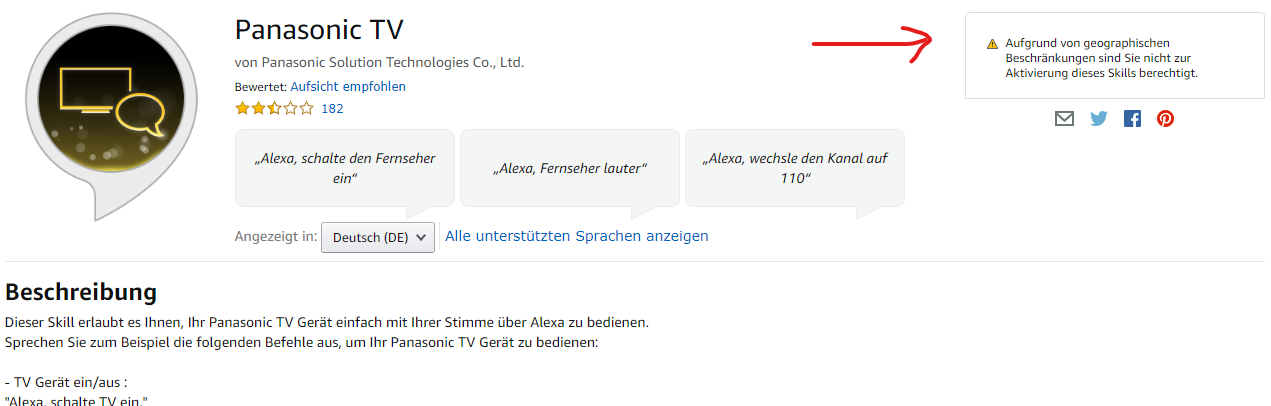Share the skill on Facebook
The height and width of the screenshot is (406, 1271).
(1132, 119)
